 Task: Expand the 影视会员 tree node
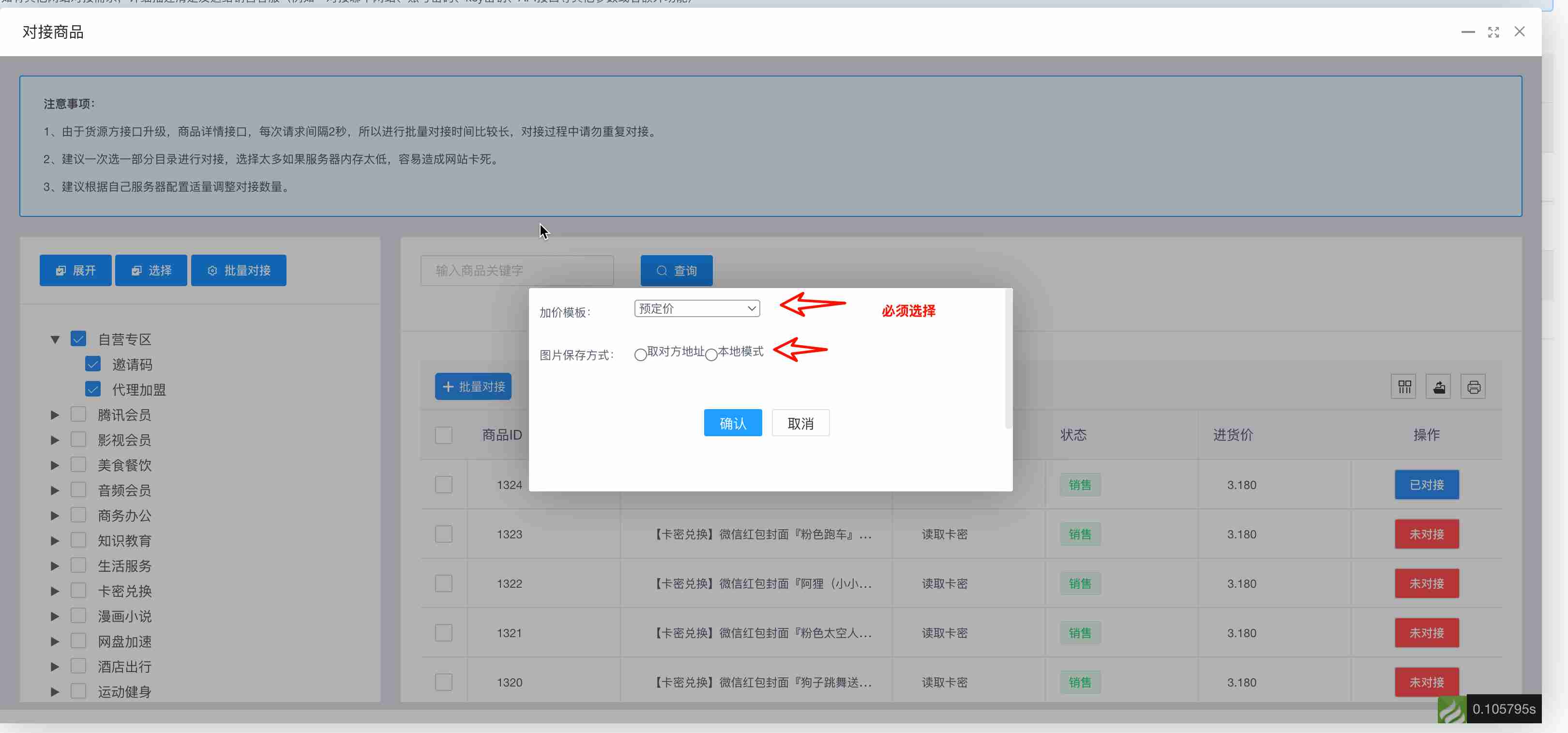[55, 440]
